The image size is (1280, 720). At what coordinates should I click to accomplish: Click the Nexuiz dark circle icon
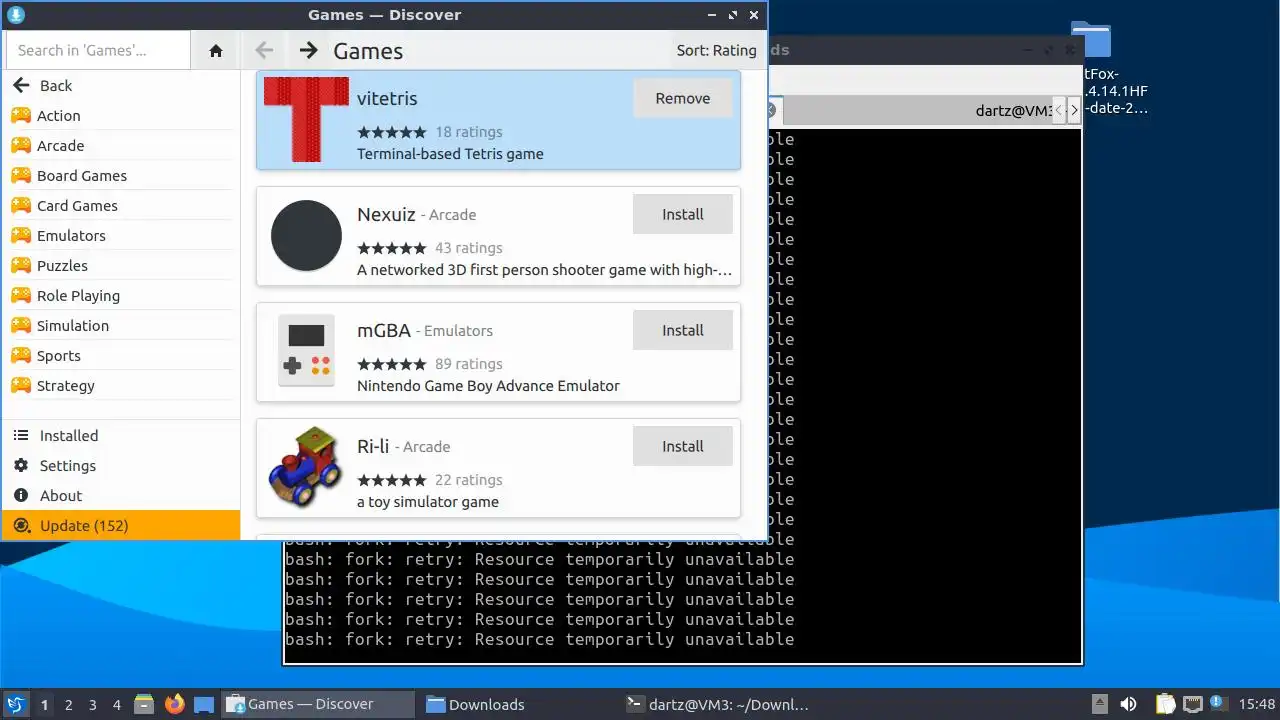pos(306,235)
